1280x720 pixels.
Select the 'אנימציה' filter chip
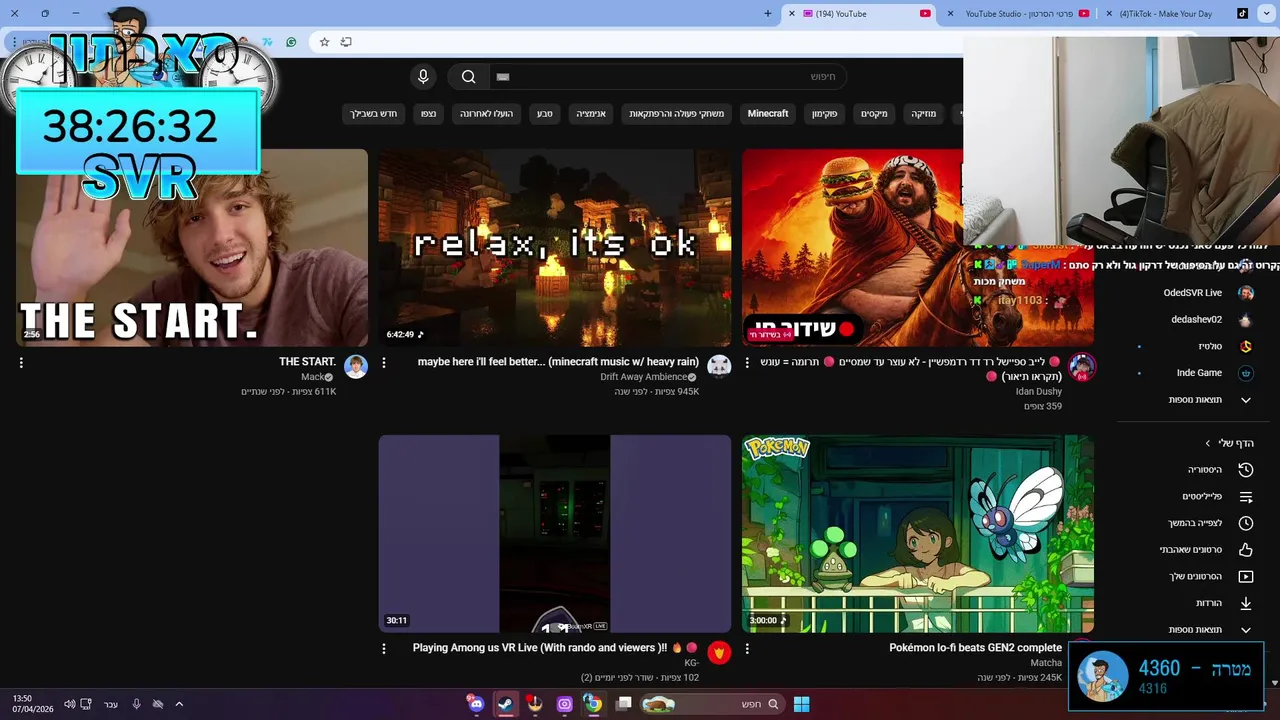pyautogui.click(x=591, y=114)
